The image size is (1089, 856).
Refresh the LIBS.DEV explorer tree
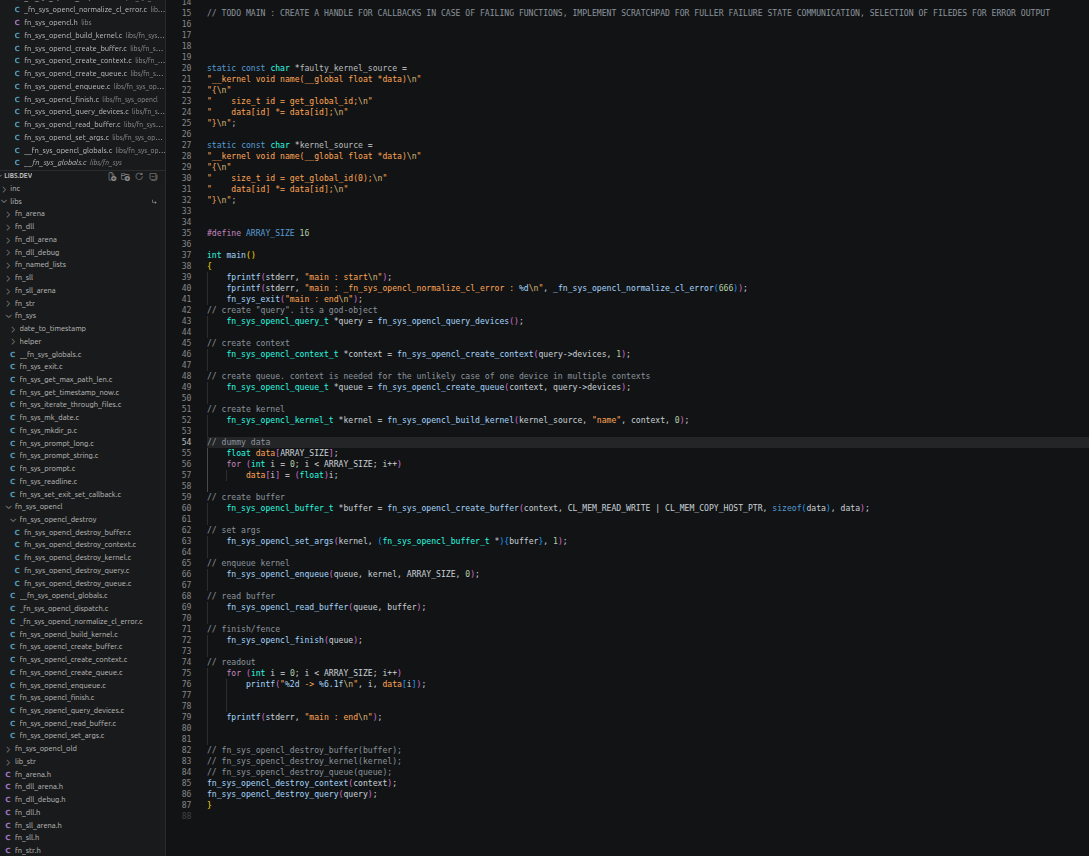click(x=140, y=176)
